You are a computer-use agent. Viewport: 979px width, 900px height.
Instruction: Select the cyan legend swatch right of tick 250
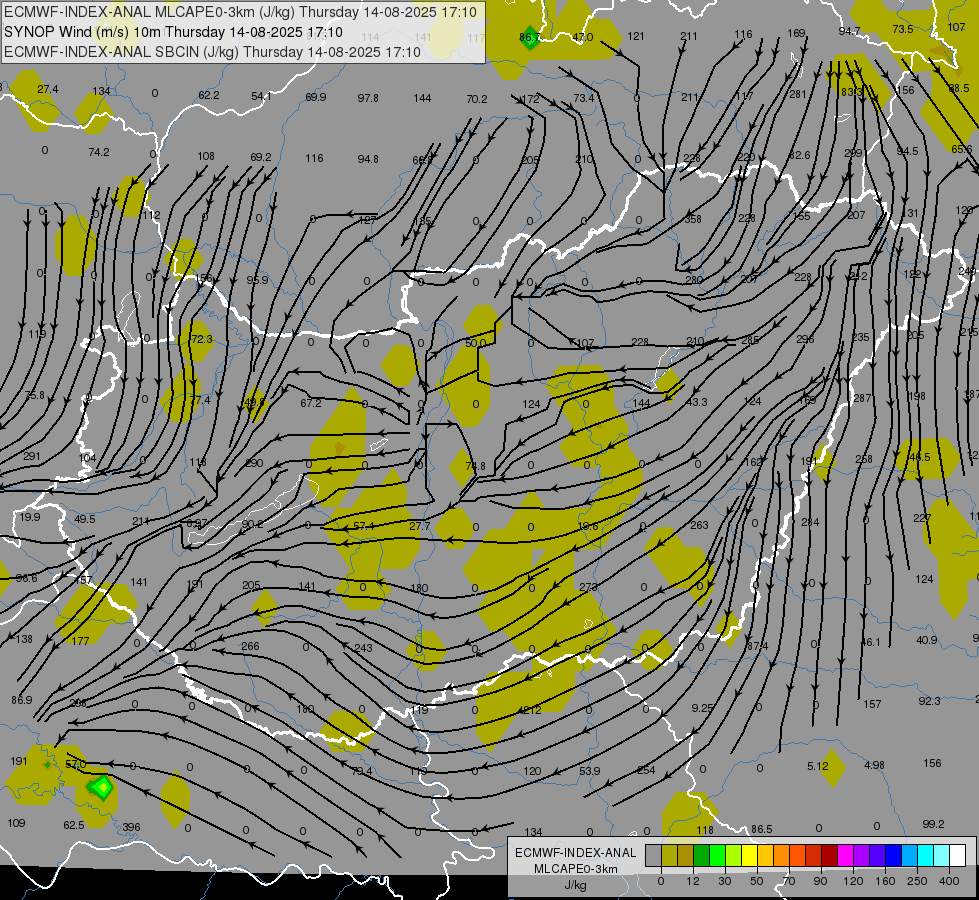pos(925,855)
